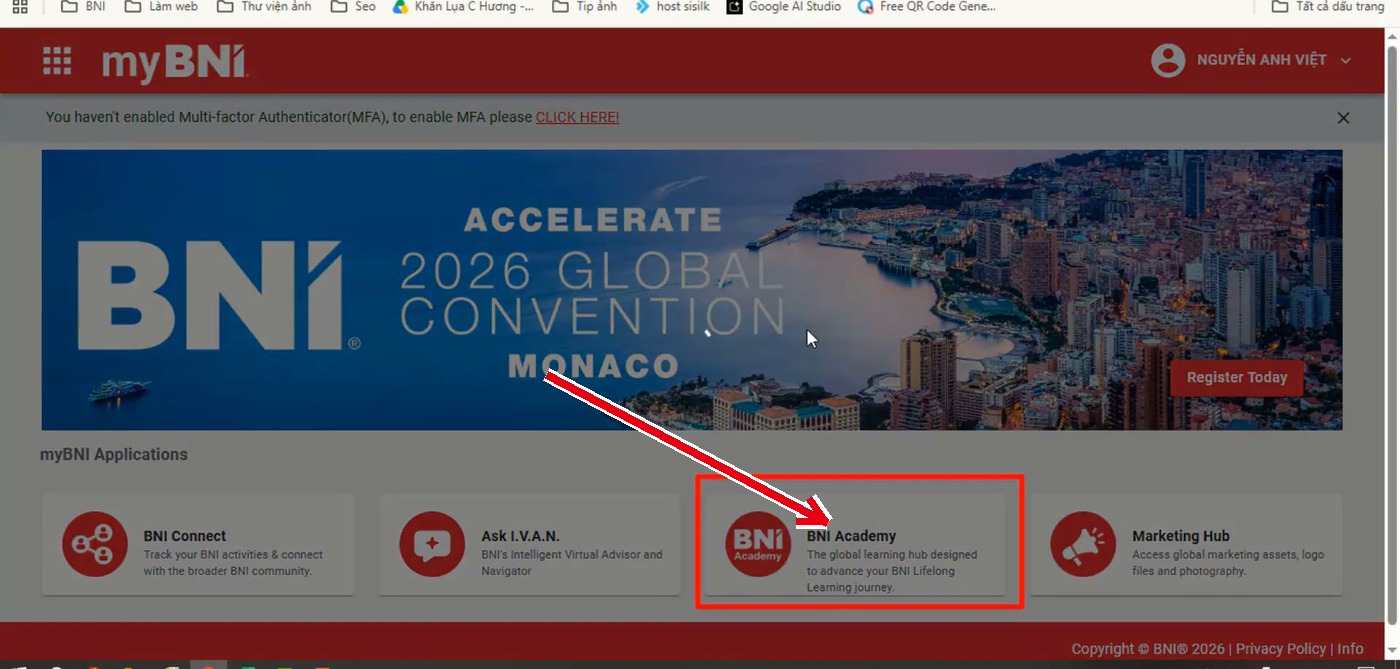Image resolution: width=1400 pixels, height=669 pixels.
Task: Open the host sisilk bookmark
Action: [x=672, y=6]
